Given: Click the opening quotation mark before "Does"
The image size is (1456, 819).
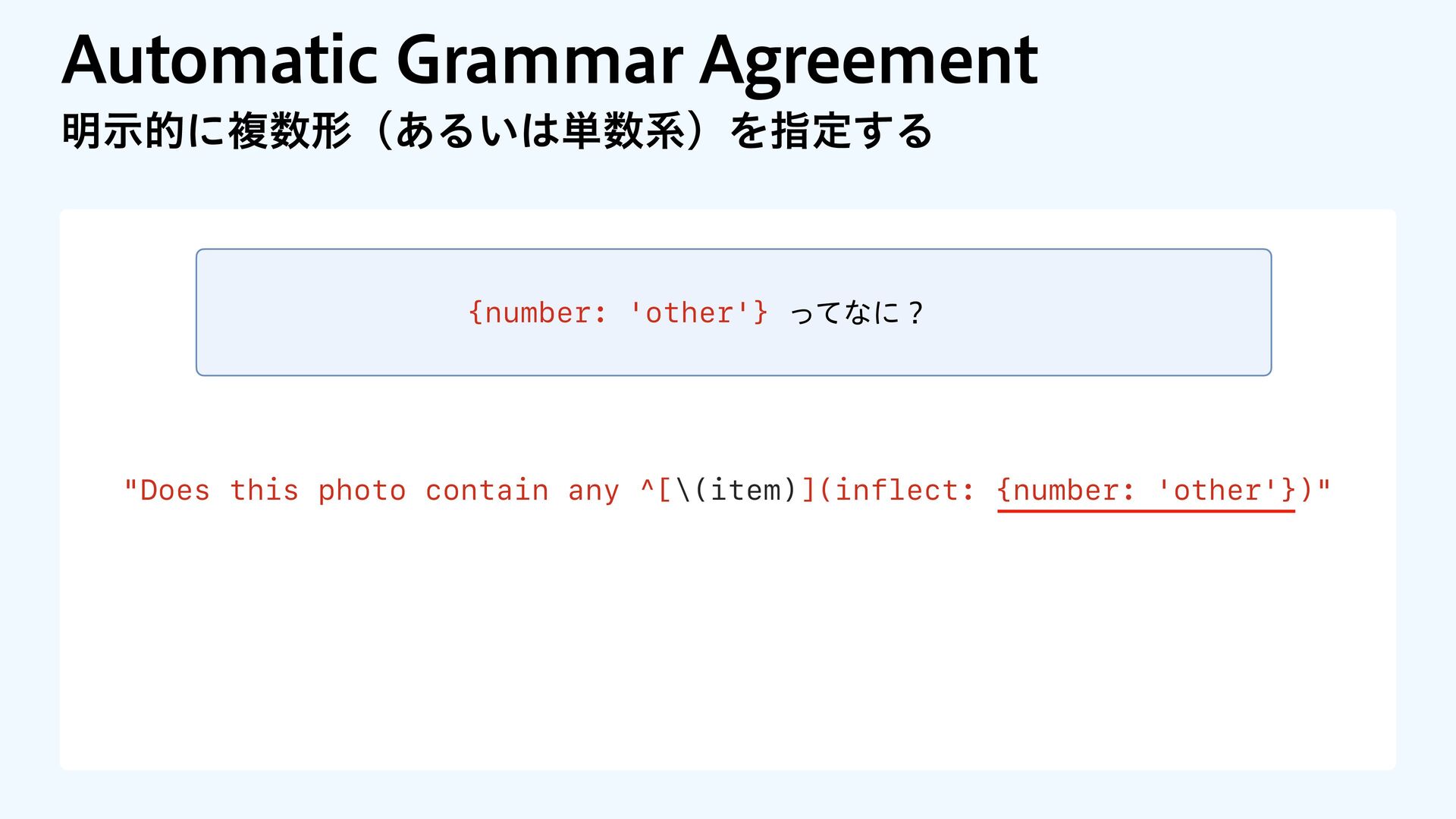Looking at the screenshot, I should coord(130,485).
